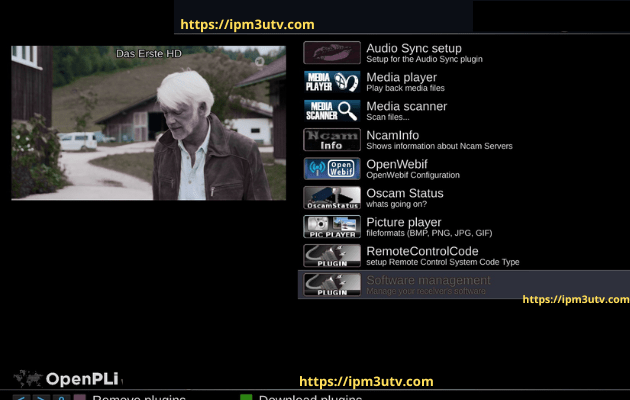
Task: Click the left arrow key icon in bottom bar
Action: tap(18, 398)
